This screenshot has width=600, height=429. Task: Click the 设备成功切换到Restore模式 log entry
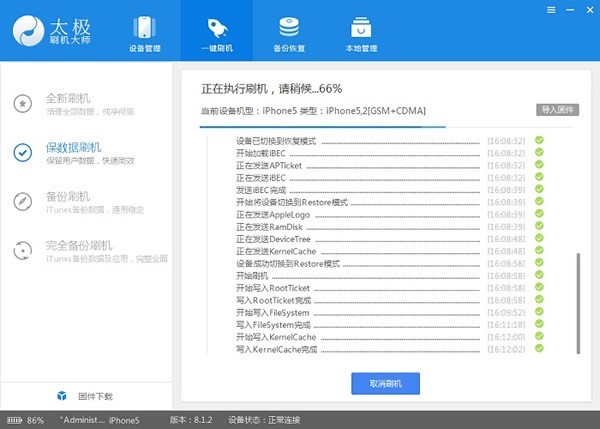tap(288, 264)
